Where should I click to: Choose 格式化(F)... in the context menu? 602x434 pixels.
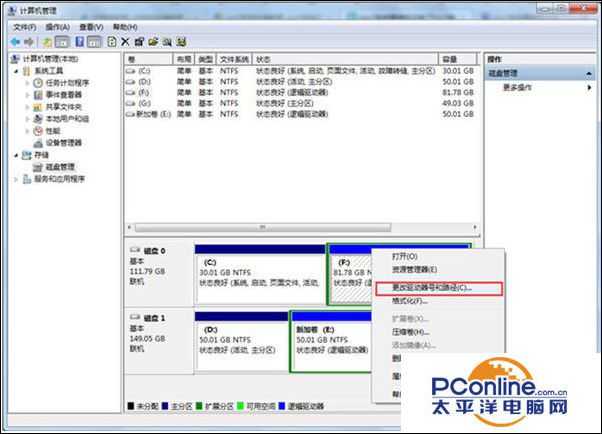coord(410,300)
